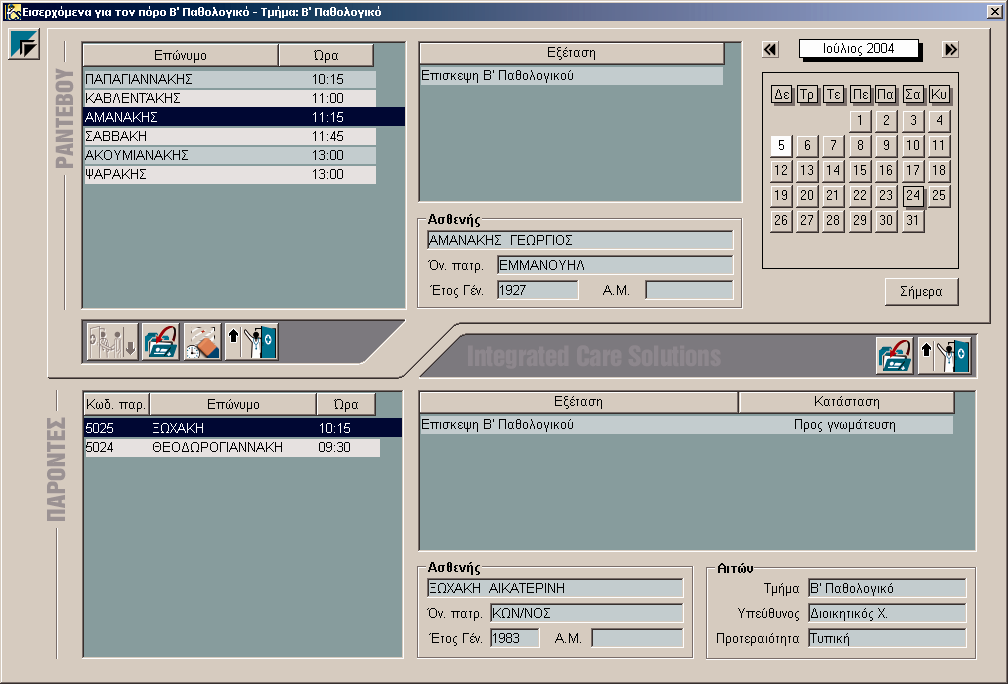Click the blue arrow menu icon at top-left
Image resolution: width=1008 pixels, height=684 pixels.
24,44
